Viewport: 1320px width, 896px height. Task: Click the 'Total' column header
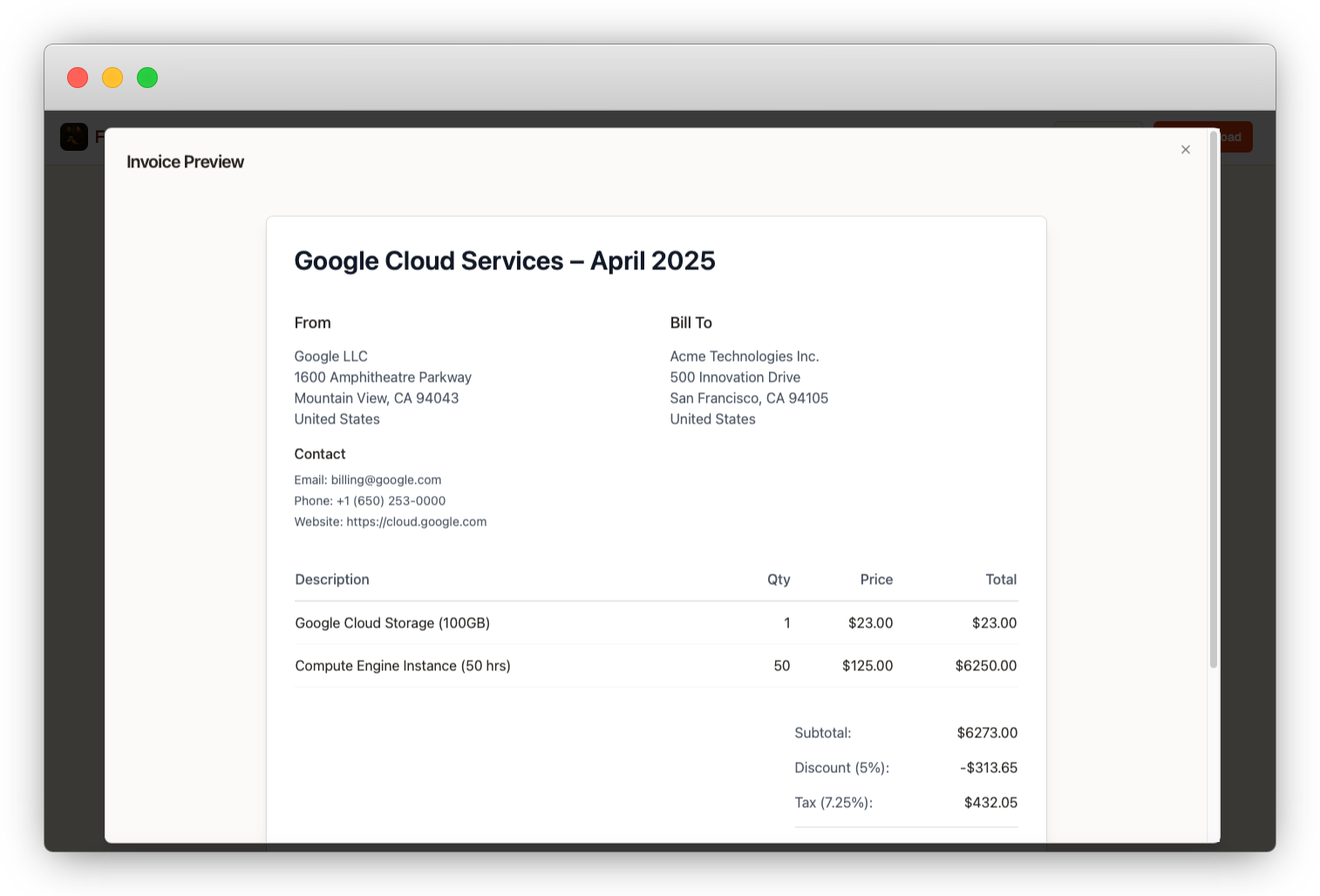coord(1001,580)
